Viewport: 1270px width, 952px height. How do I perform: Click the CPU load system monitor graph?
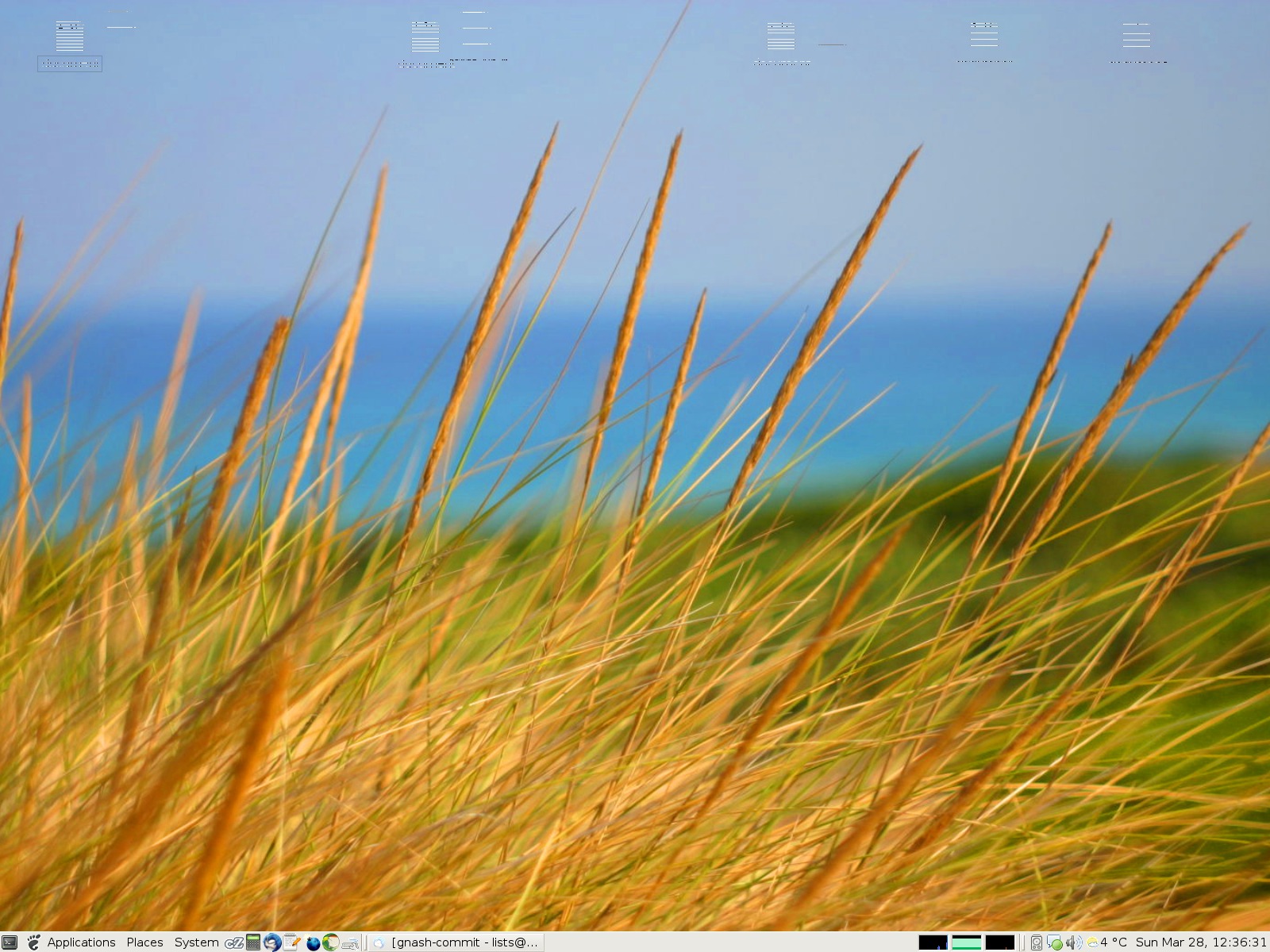(x=933, y=942)
